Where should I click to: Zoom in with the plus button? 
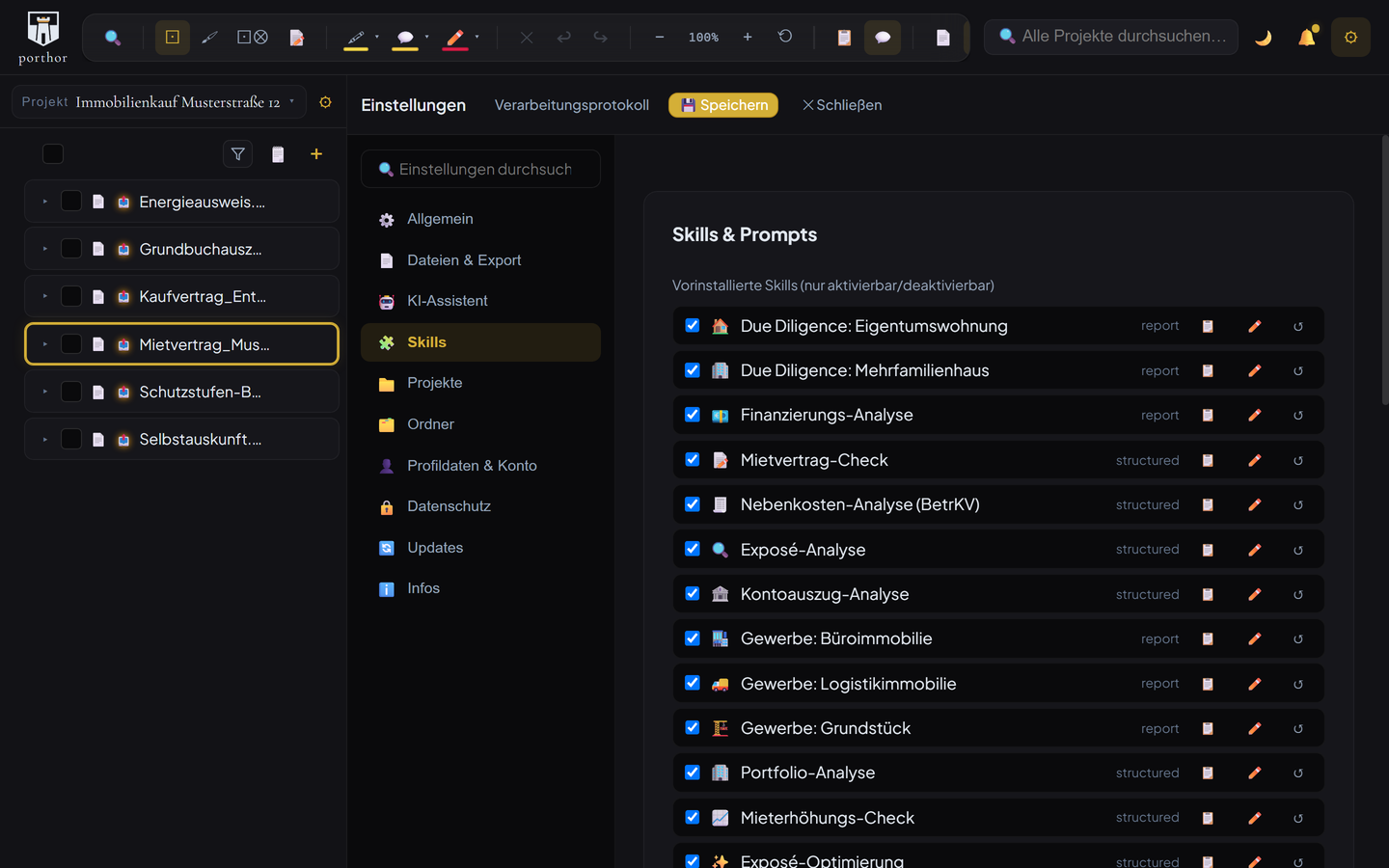click(748, 38)
